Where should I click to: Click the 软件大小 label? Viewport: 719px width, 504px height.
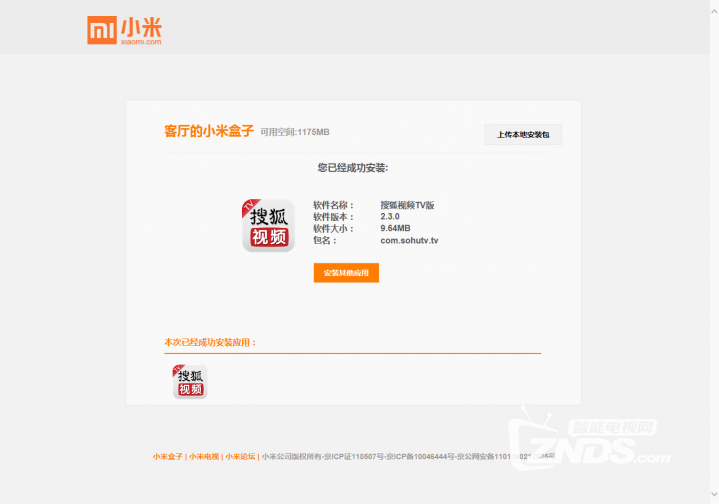click(x=333, y=228)
